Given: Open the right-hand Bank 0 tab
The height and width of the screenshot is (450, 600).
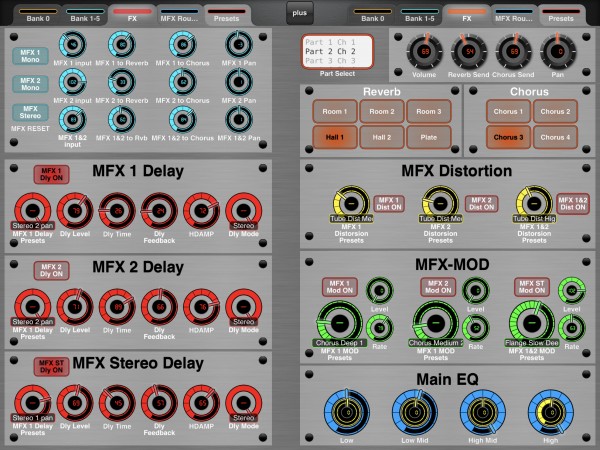Looking at the screenshot, I should coord(372,15).
